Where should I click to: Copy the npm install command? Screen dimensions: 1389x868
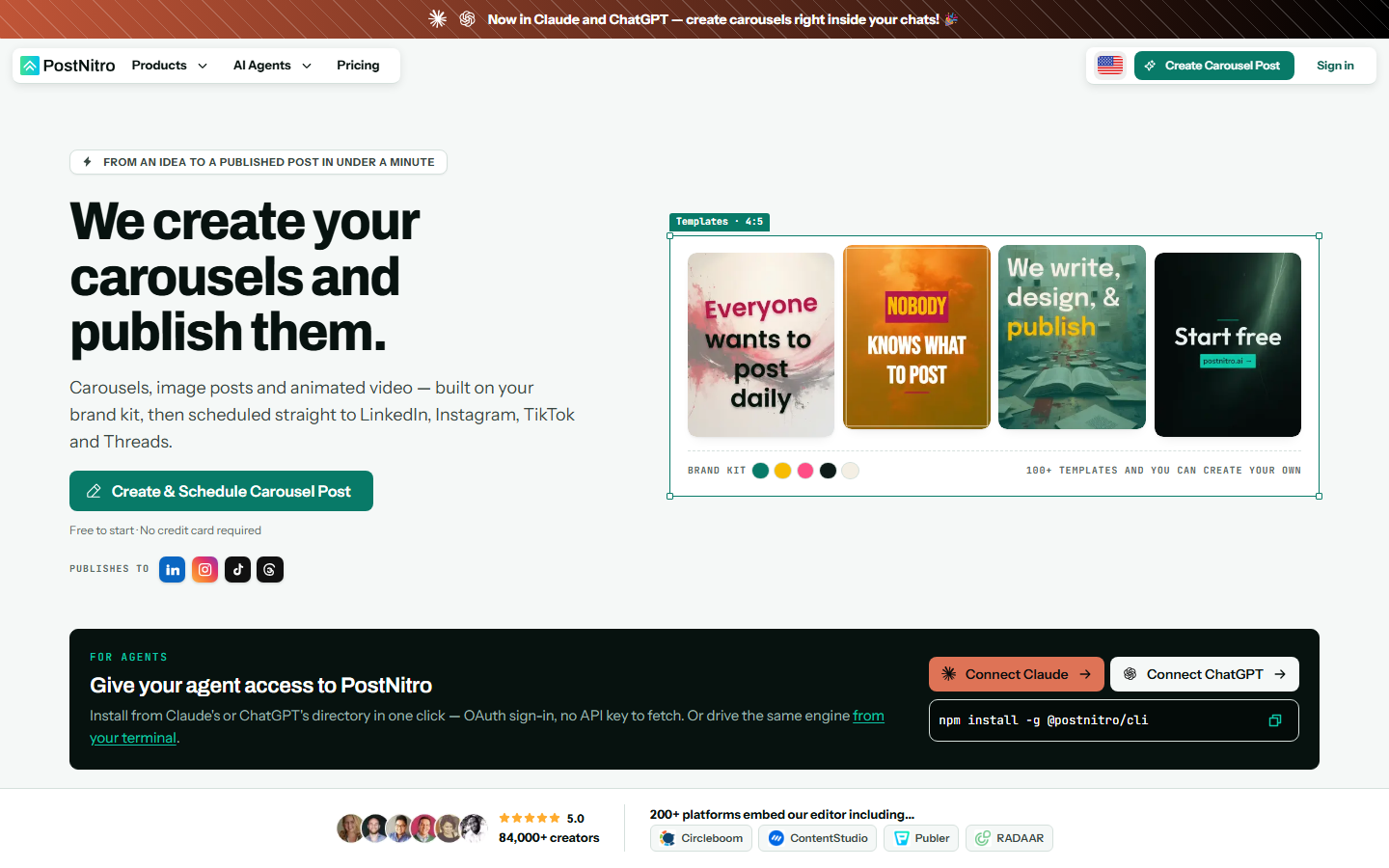1275,720
